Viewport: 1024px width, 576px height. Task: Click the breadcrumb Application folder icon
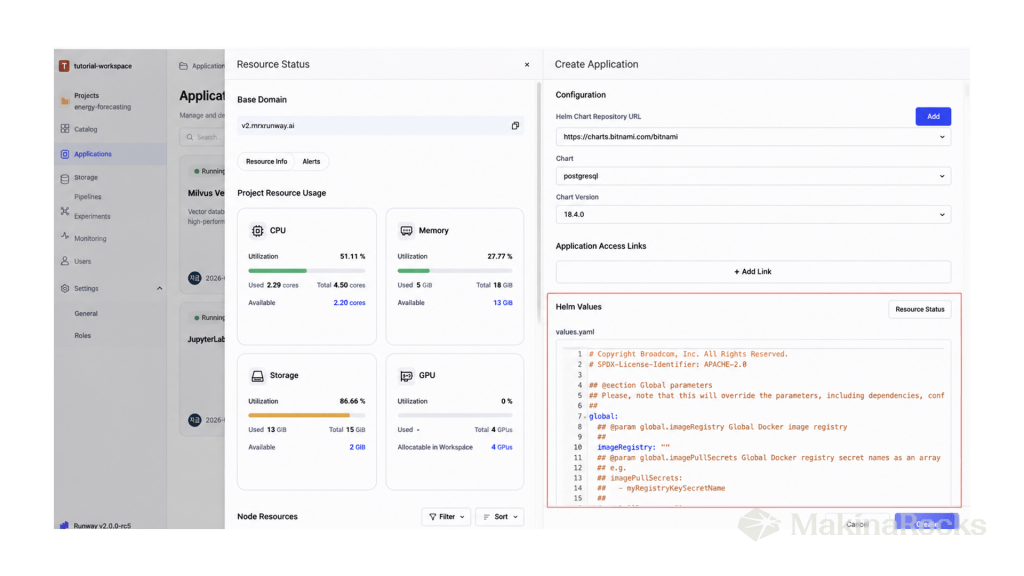[x=184, y=66]
